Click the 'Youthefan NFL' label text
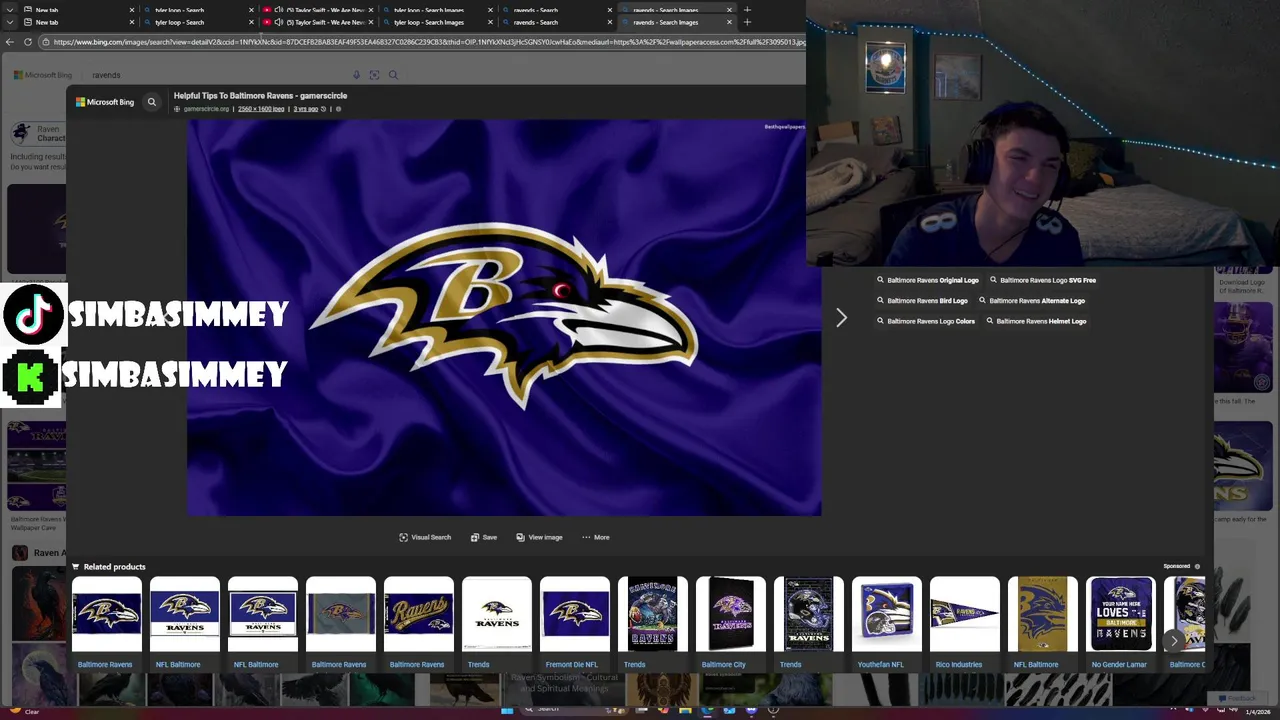This screenshot has height=720, width=1280. click(x=880, y=665)
